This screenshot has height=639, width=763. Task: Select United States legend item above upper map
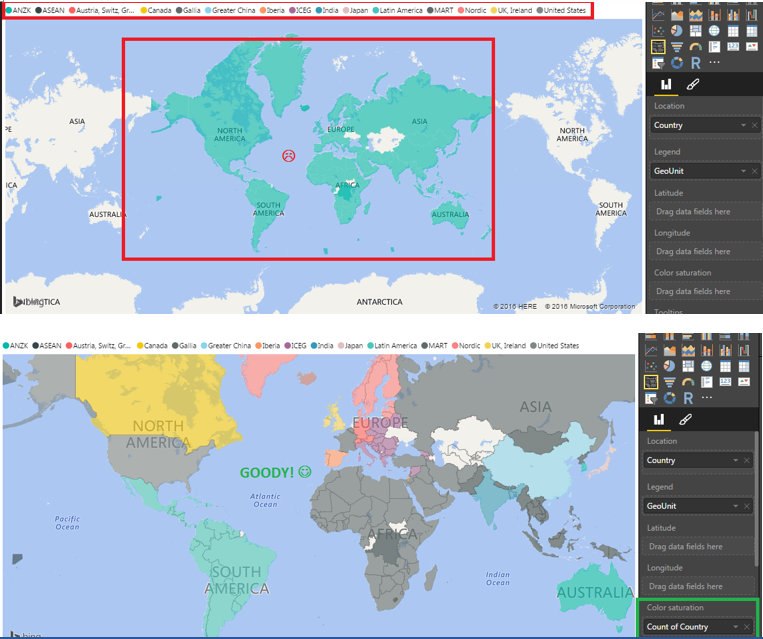[561, 10]
